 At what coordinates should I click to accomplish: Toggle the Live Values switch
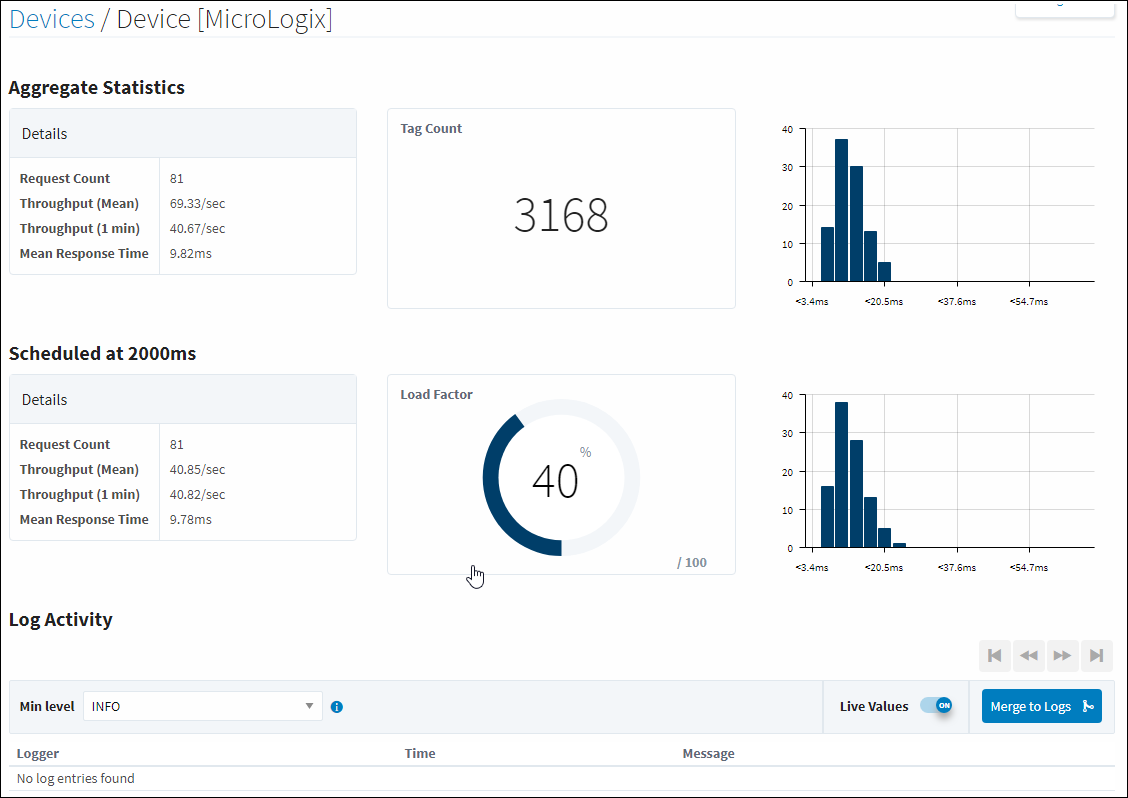936,706
